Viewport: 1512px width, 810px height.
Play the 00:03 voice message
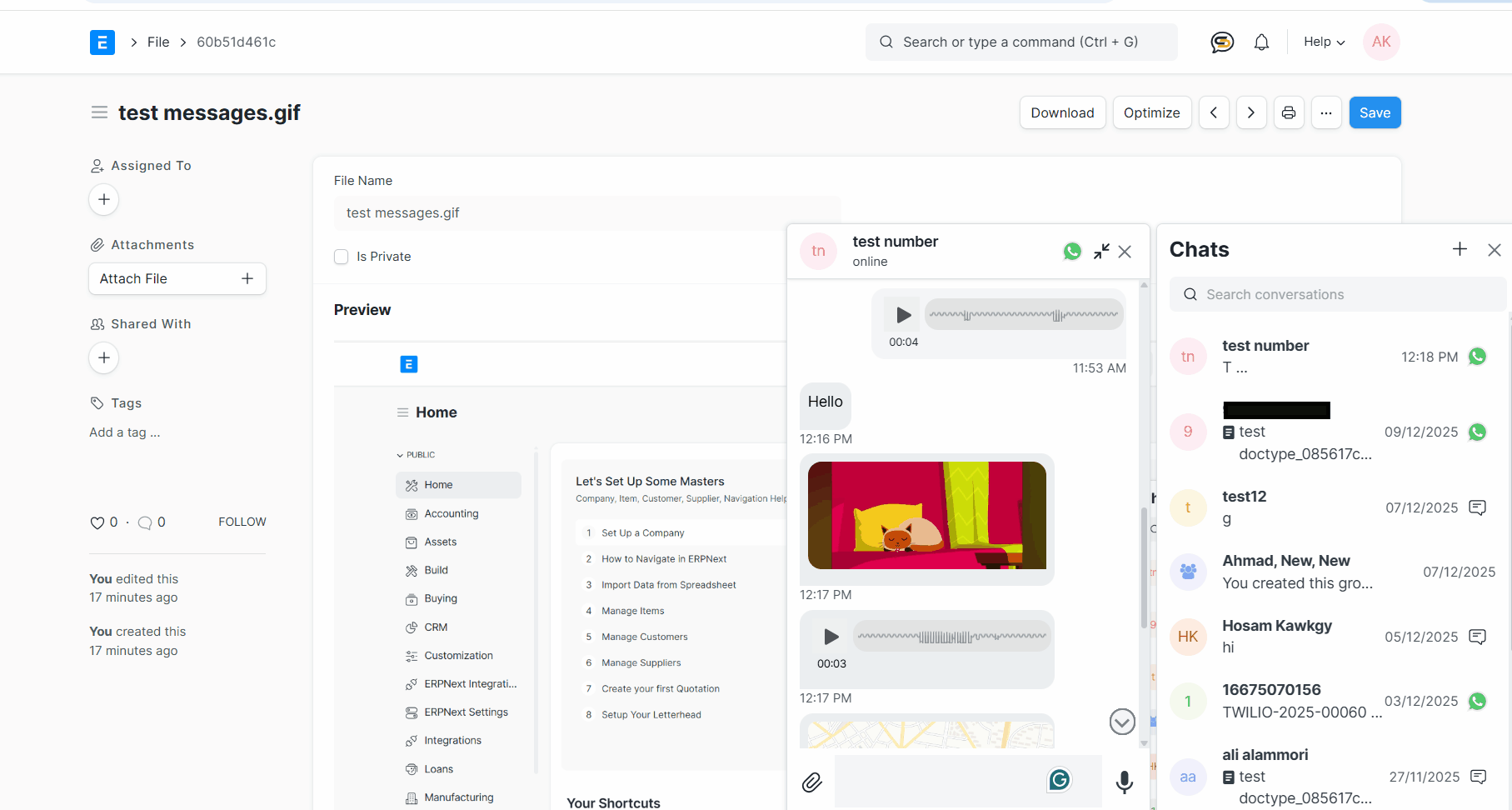(831, 637)
